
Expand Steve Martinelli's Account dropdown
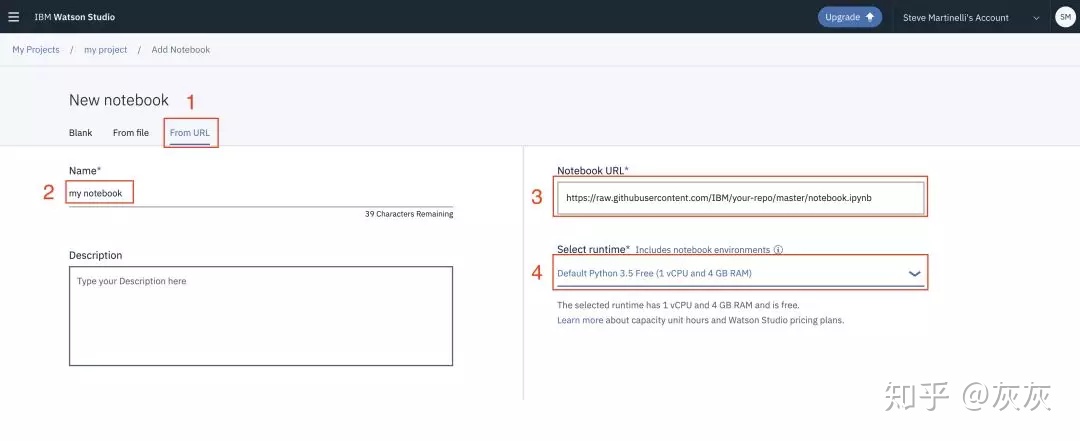tap(971, 18)
